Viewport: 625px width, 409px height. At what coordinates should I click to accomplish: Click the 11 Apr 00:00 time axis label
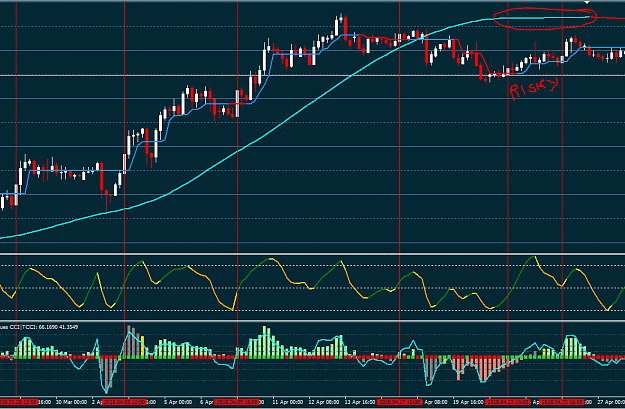click(287, 402)
